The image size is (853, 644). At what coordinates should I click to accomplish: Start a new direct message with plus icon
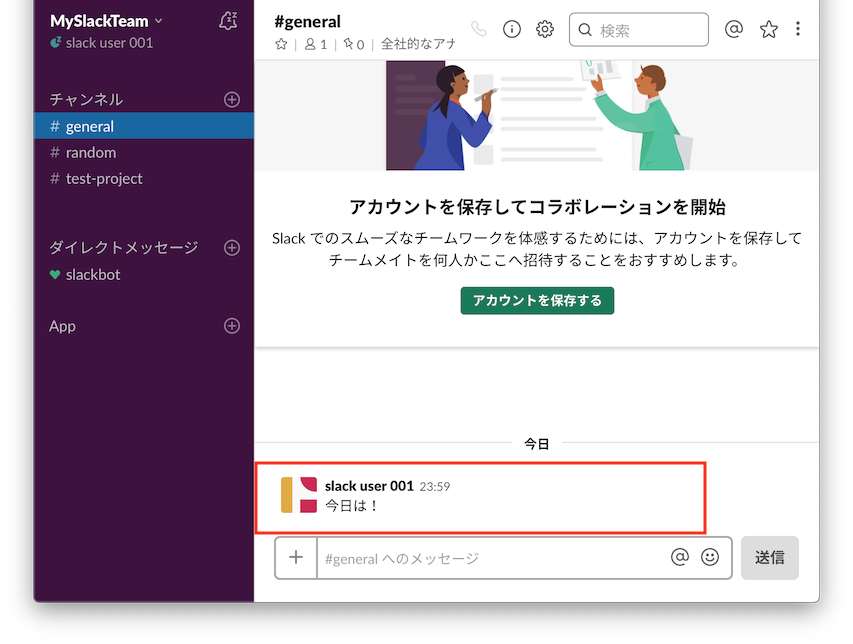click(232, 247)
